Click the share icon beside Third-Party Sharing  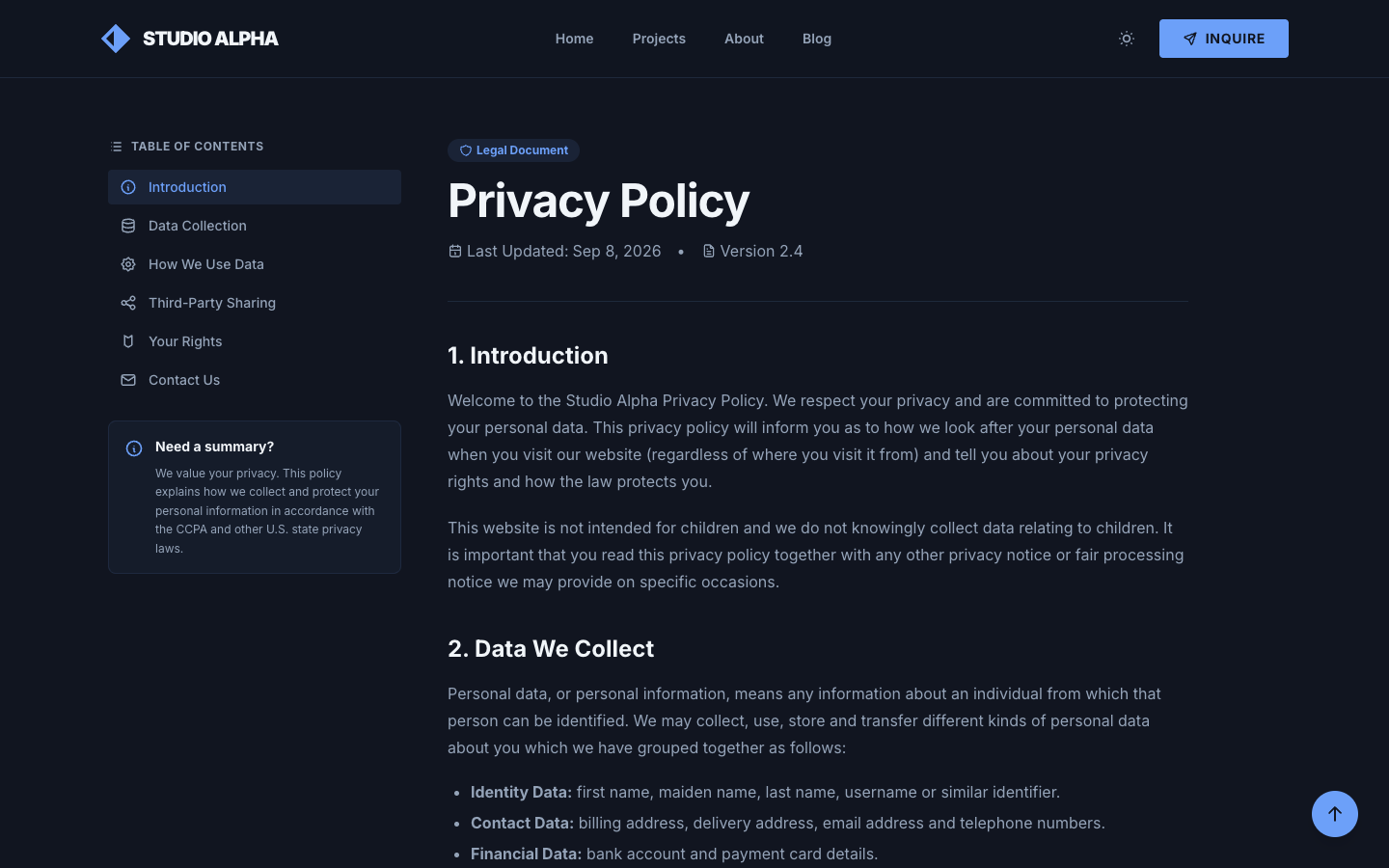(x=128, y=303)
